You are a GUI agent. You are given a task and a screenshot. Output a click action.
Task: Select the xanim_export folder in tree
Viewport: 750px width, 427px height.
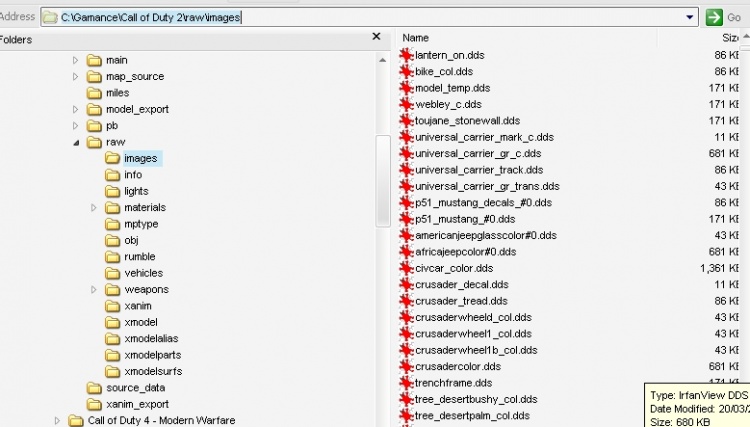pyautogui.click(x=132, y=404)
